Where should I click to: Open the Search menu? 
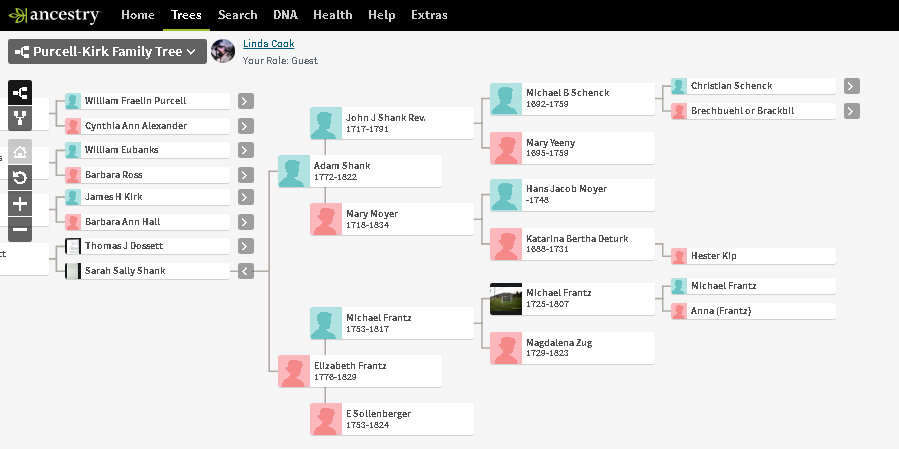click(x=237, y=15)
